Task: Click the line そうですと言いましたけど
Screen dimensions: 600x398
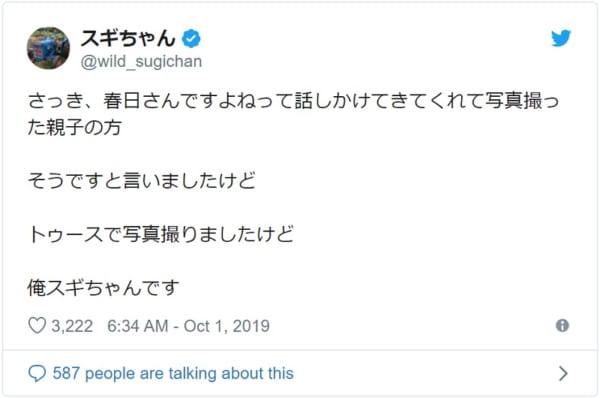Action: (141, 181)
